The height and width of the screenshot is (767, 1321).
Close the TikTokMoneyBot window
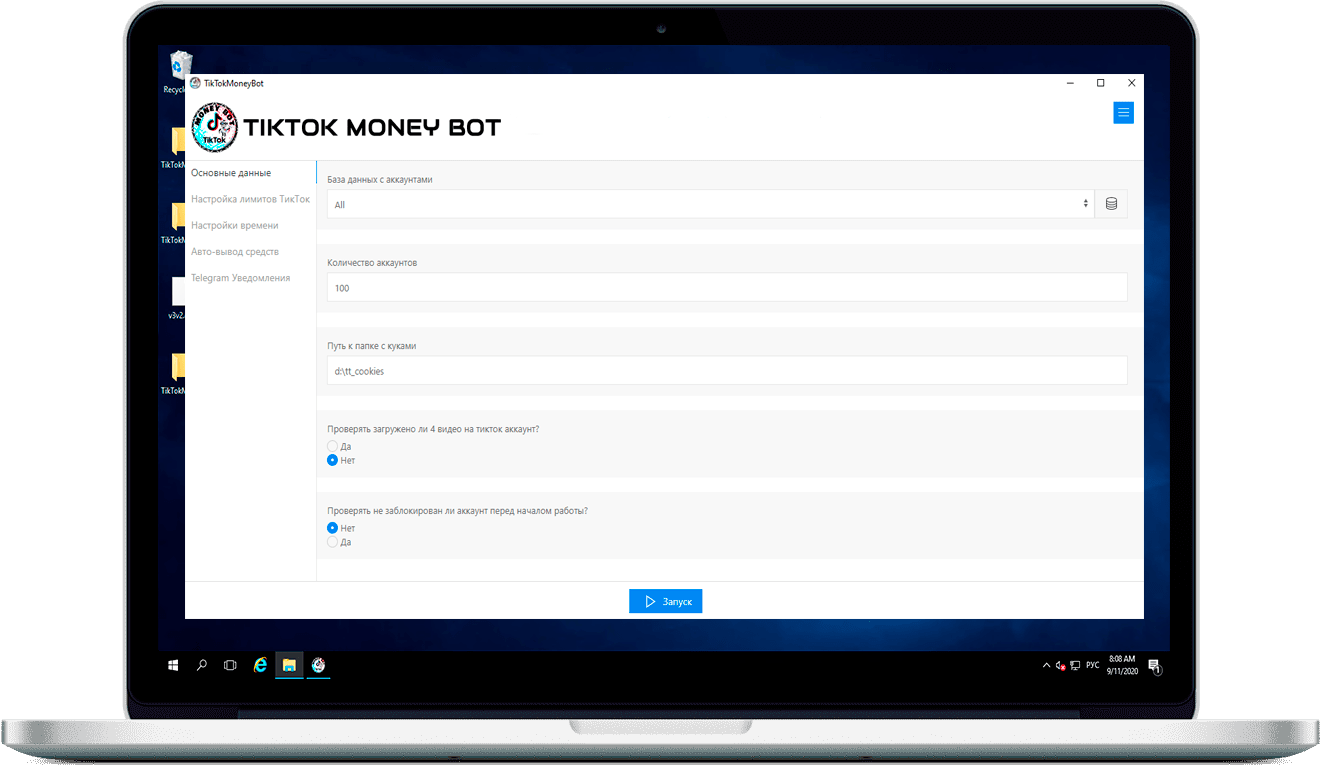1131,83
